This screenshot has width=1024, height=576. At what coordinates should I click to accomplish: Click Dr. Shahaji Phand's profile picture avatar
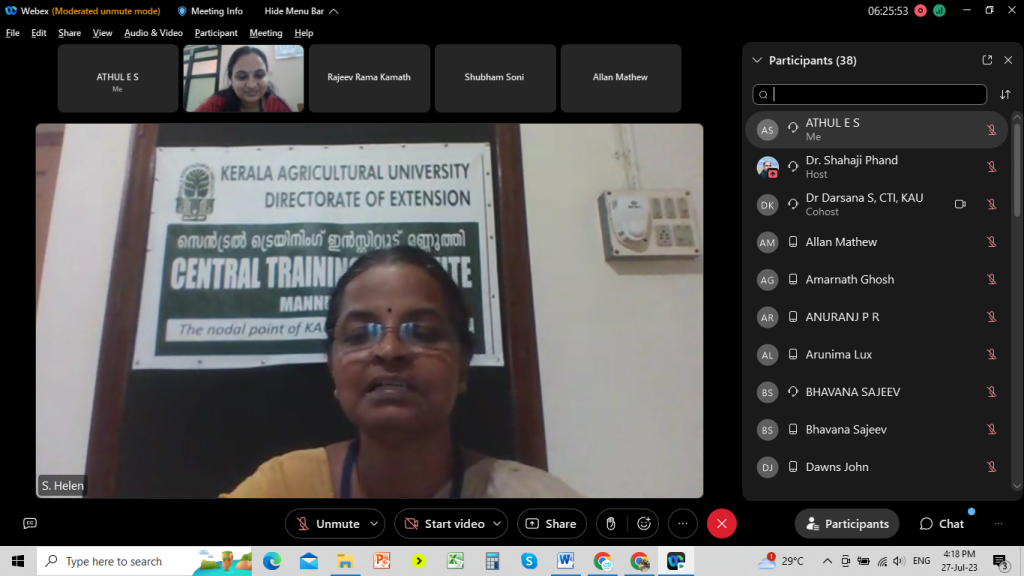[767, 167]
